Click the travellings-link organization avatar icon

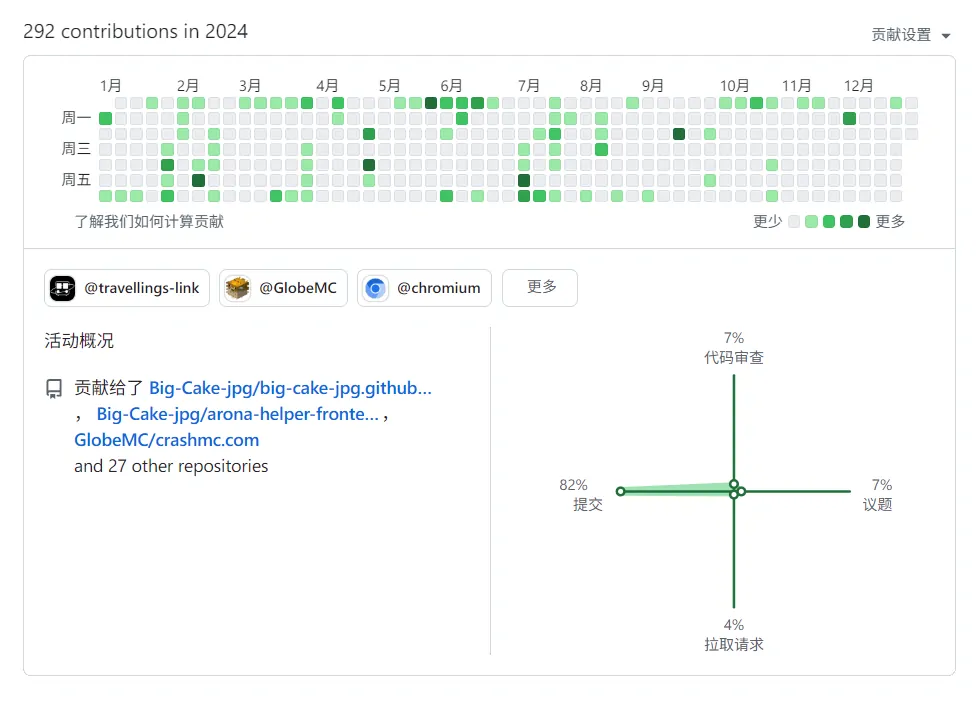pyautogui.click(x=62, y=288)
